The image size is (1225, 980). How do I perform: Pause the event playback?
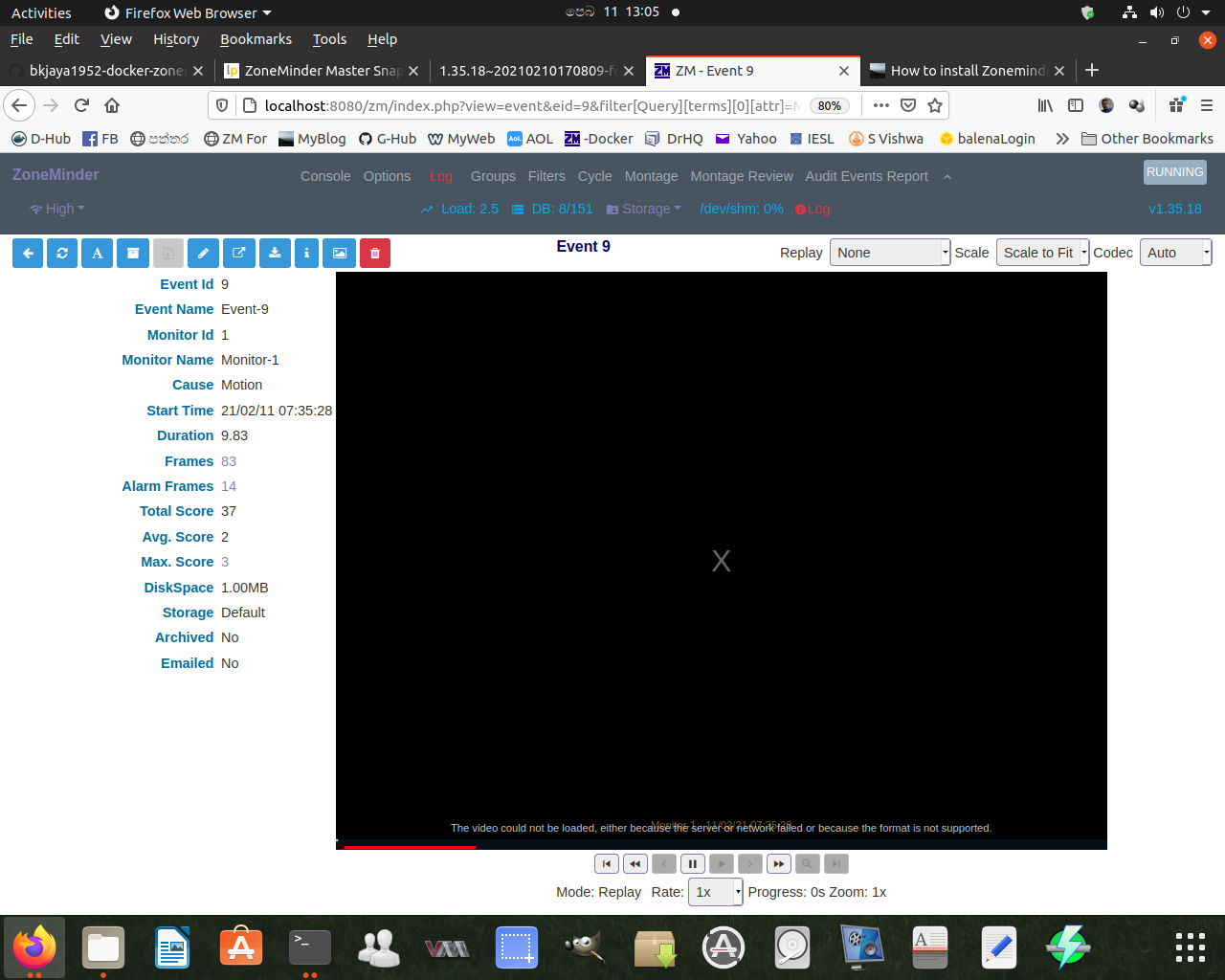[693, 863]
